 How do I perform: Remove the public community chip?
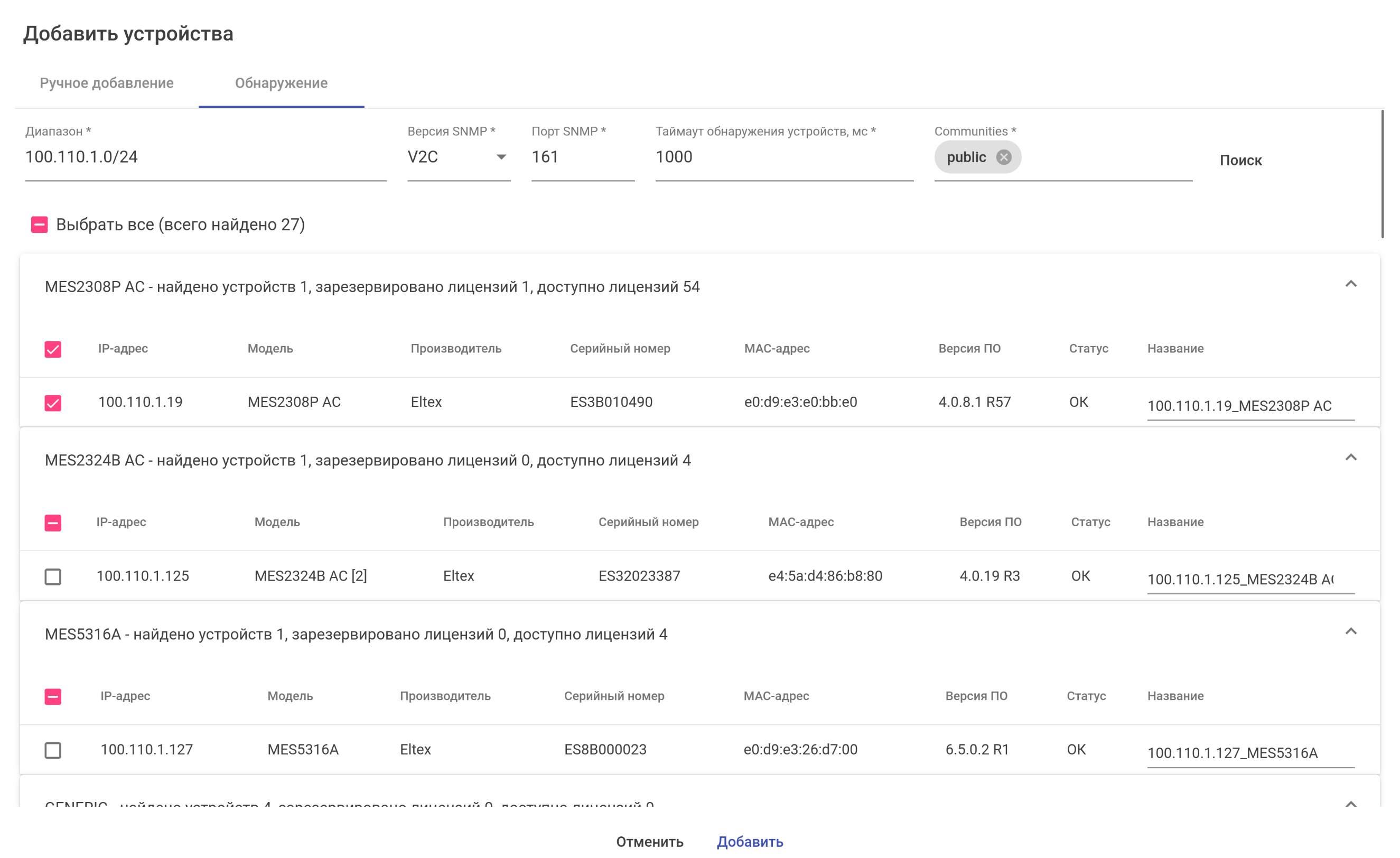click(x=1003, y=157)
